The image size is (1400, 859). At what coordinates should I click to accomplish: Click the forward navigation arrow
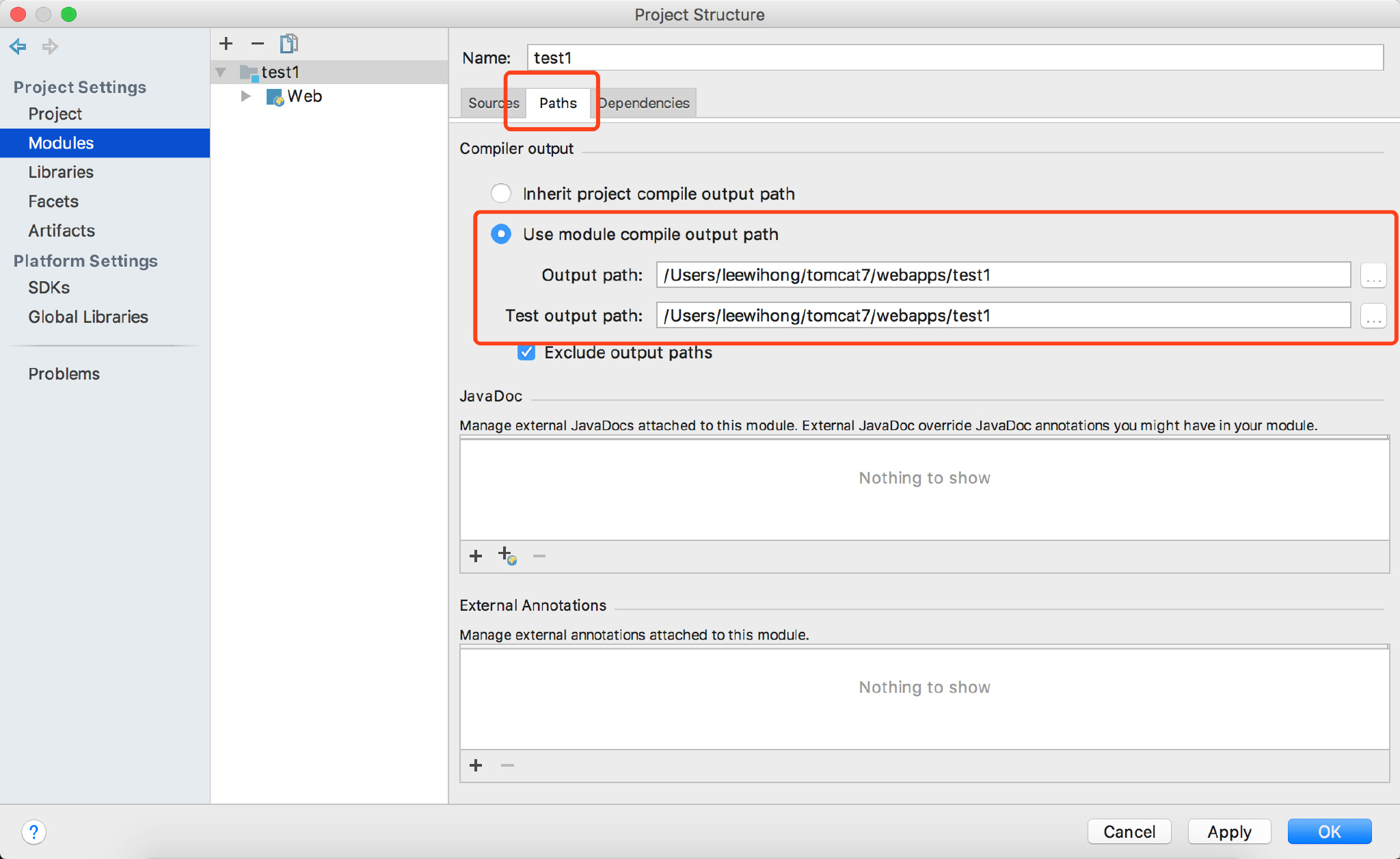(x=50, y=47)
